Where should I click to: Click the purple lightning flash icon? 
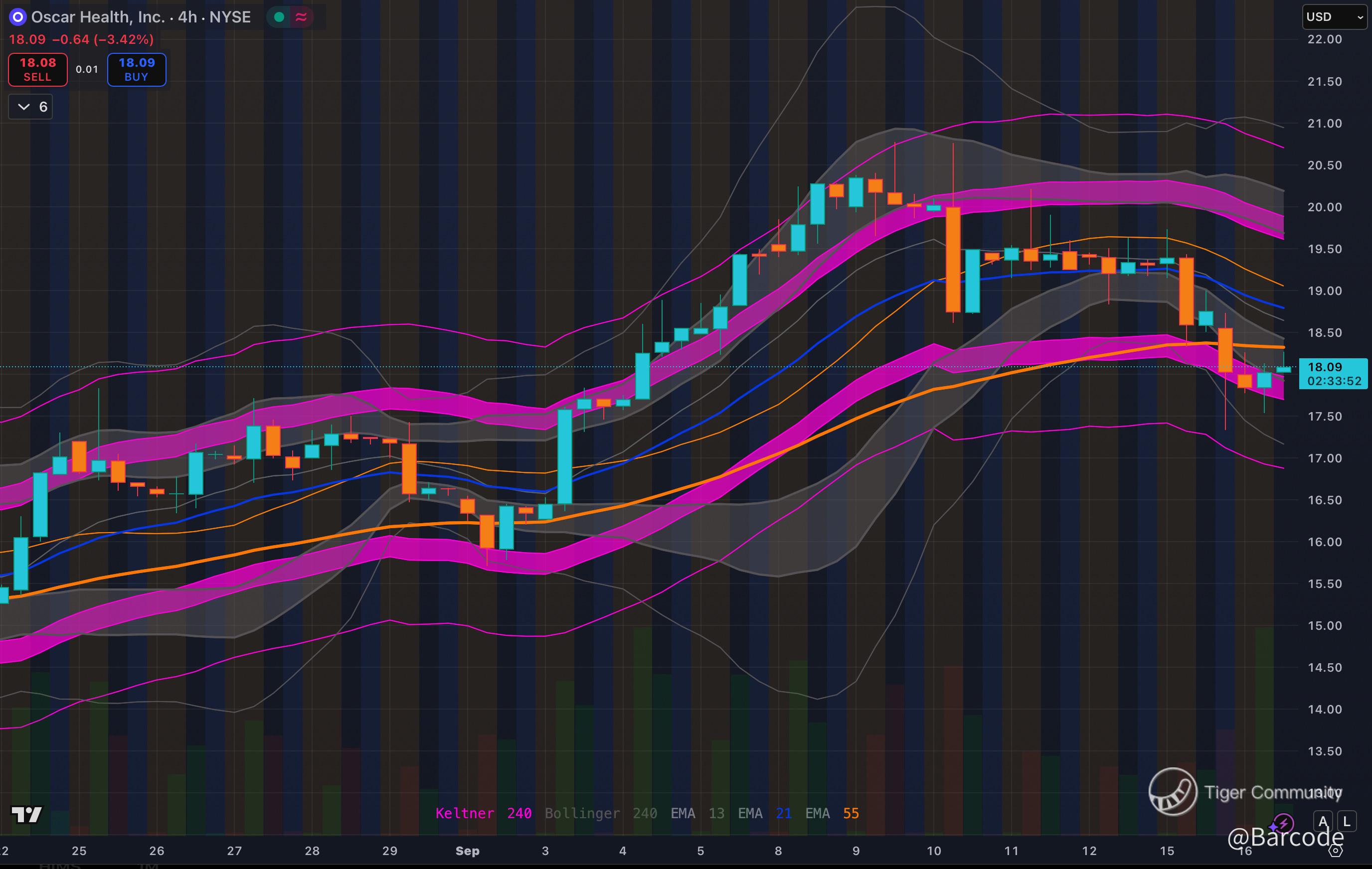pos(1283,822)
